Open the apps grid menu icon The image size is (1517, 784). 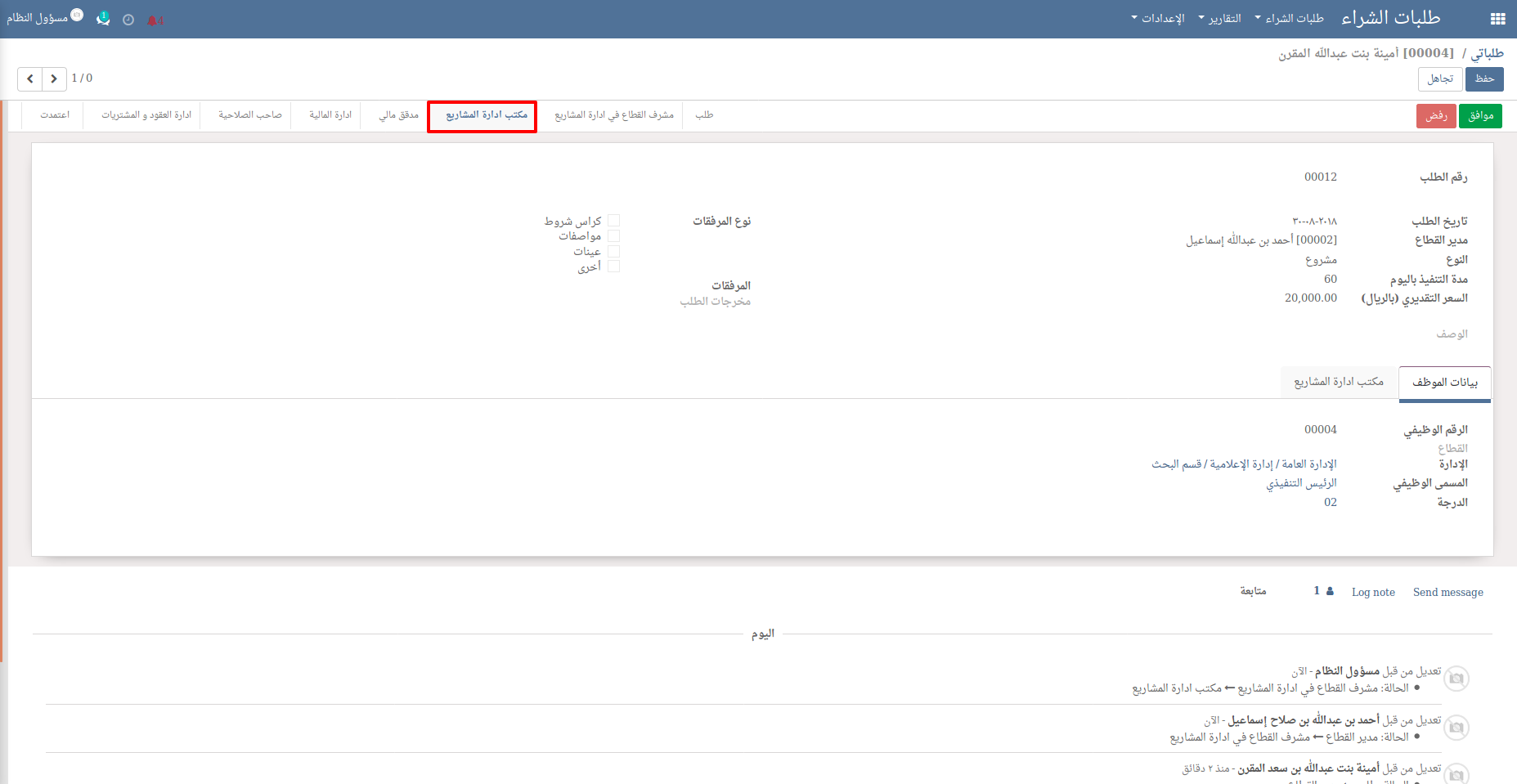[x=1497, y=19]
